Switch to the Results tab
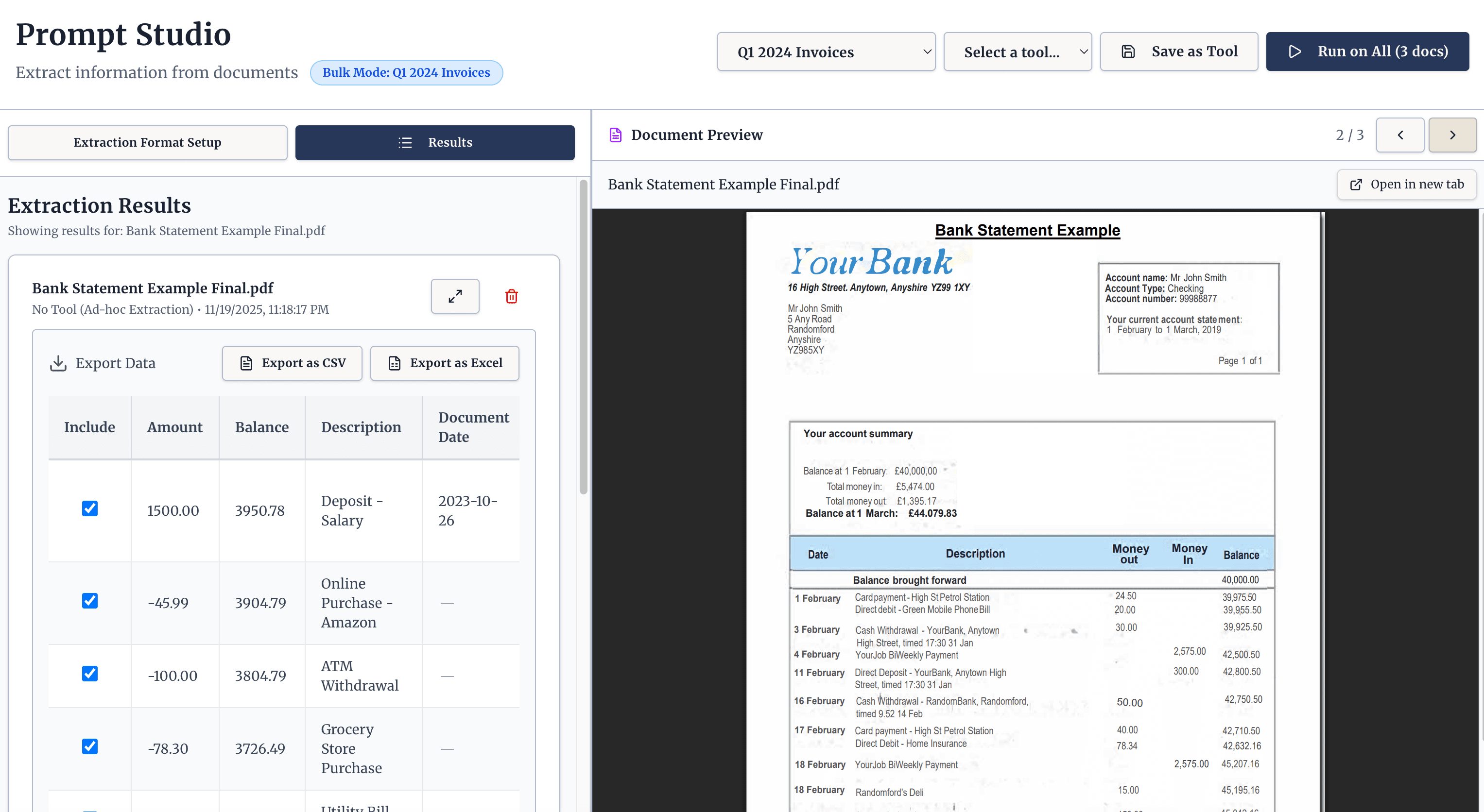The image size is (1484, 812). pyautogui.click(x=450, y=142)
